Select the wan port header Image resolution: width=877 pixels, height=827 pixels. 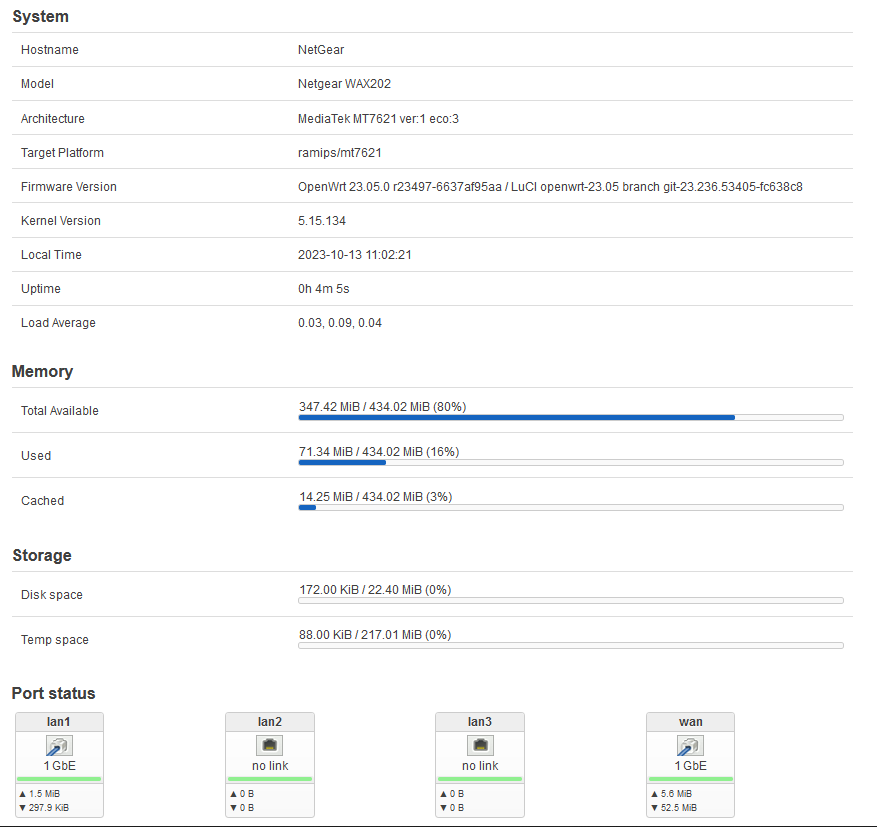tap(690, 722)
